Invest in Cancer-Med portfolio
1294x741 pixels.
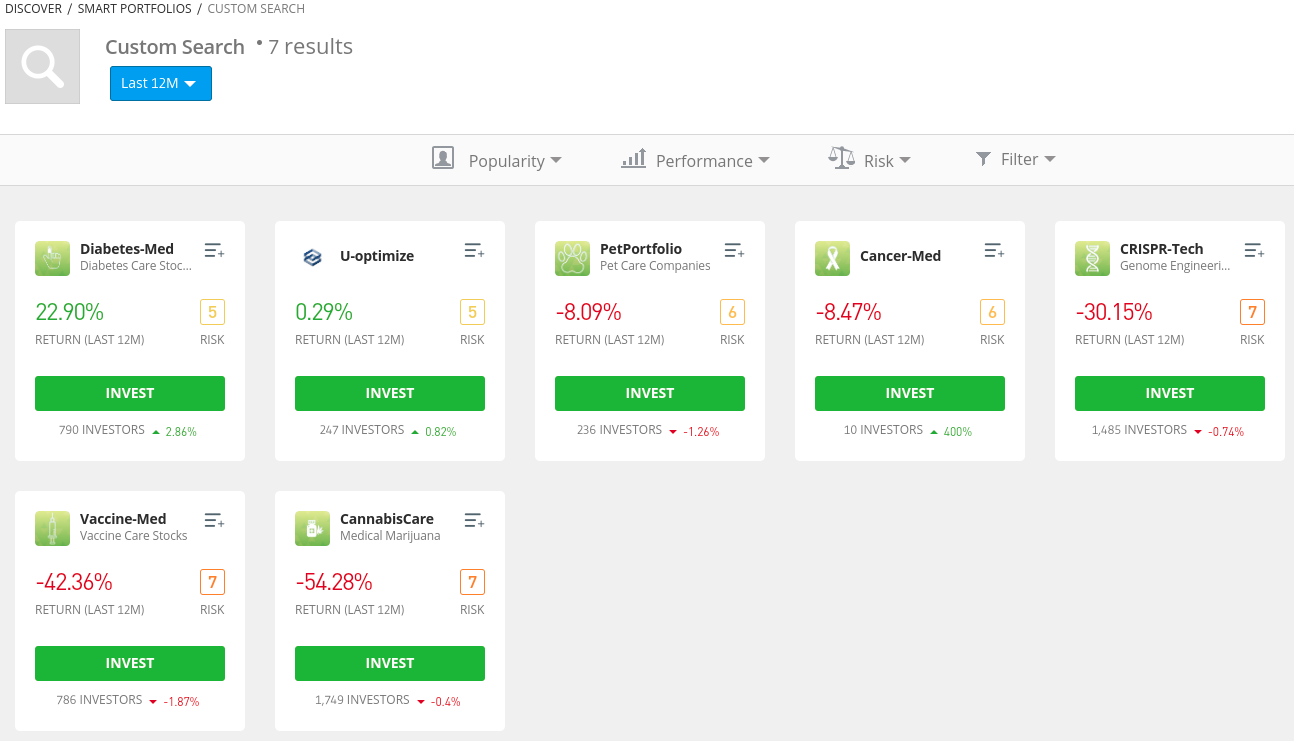(910, 393)
